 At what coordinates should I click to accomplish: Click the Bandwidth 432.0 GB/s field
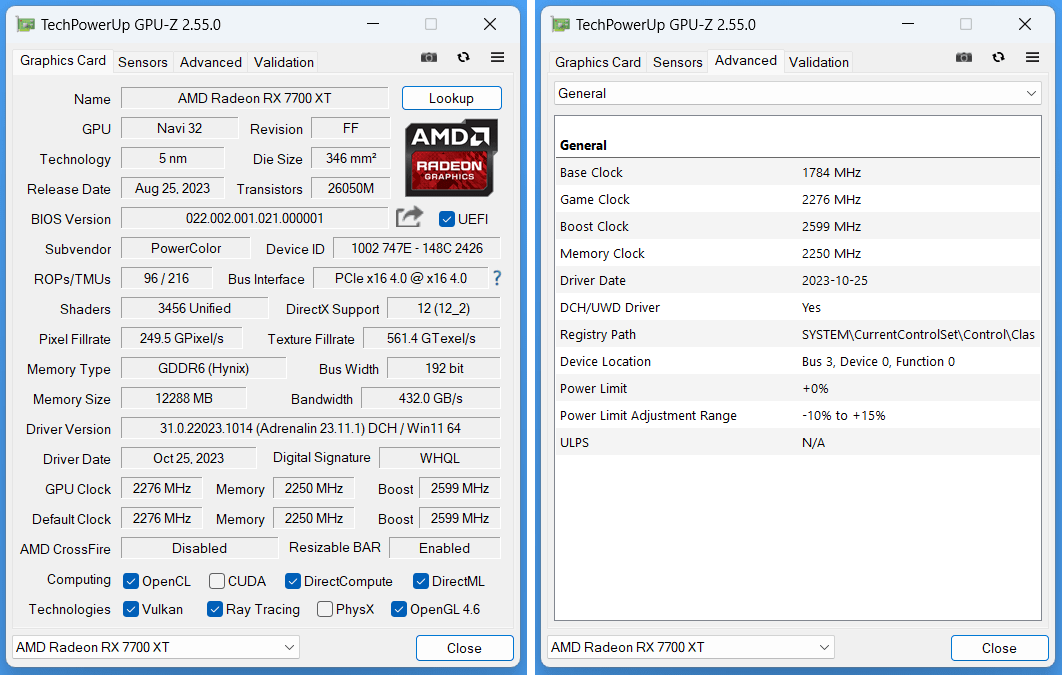tap(431, 398)
